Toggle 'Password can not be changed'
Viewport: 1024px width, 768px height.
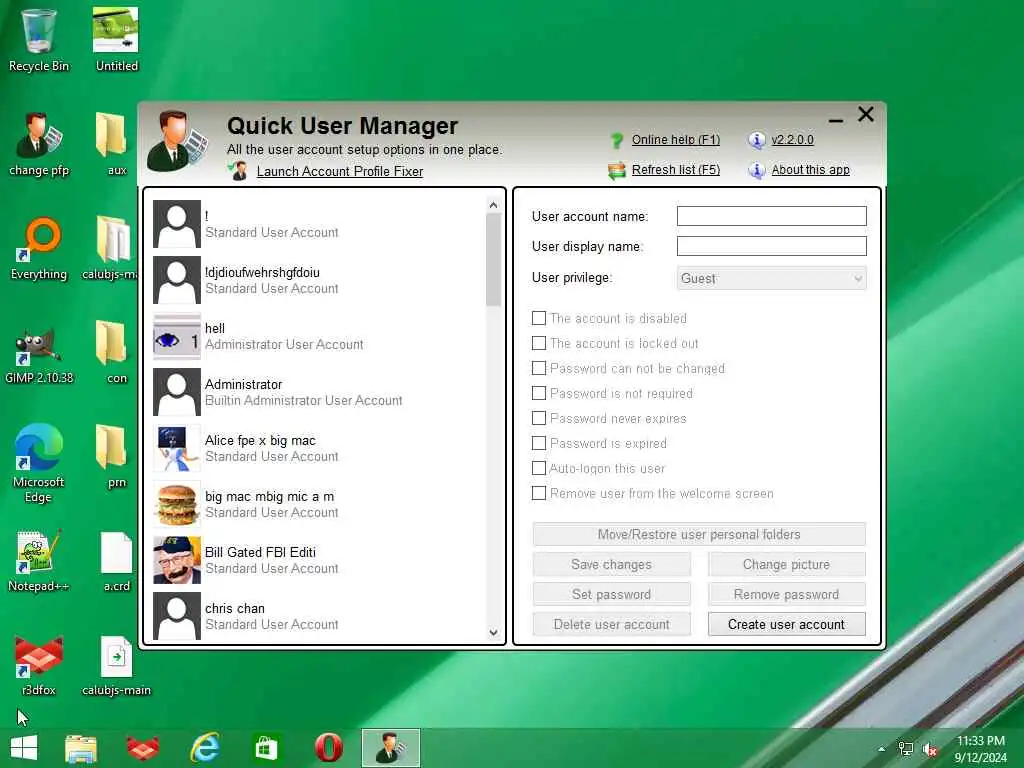pos(539,368)
